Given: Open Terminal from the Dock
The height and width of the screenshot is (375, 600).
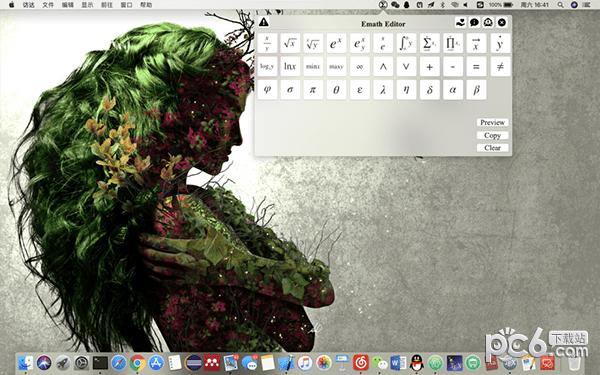Looking at the screenshot, I should pyautogui.click(x=100, y=363).
